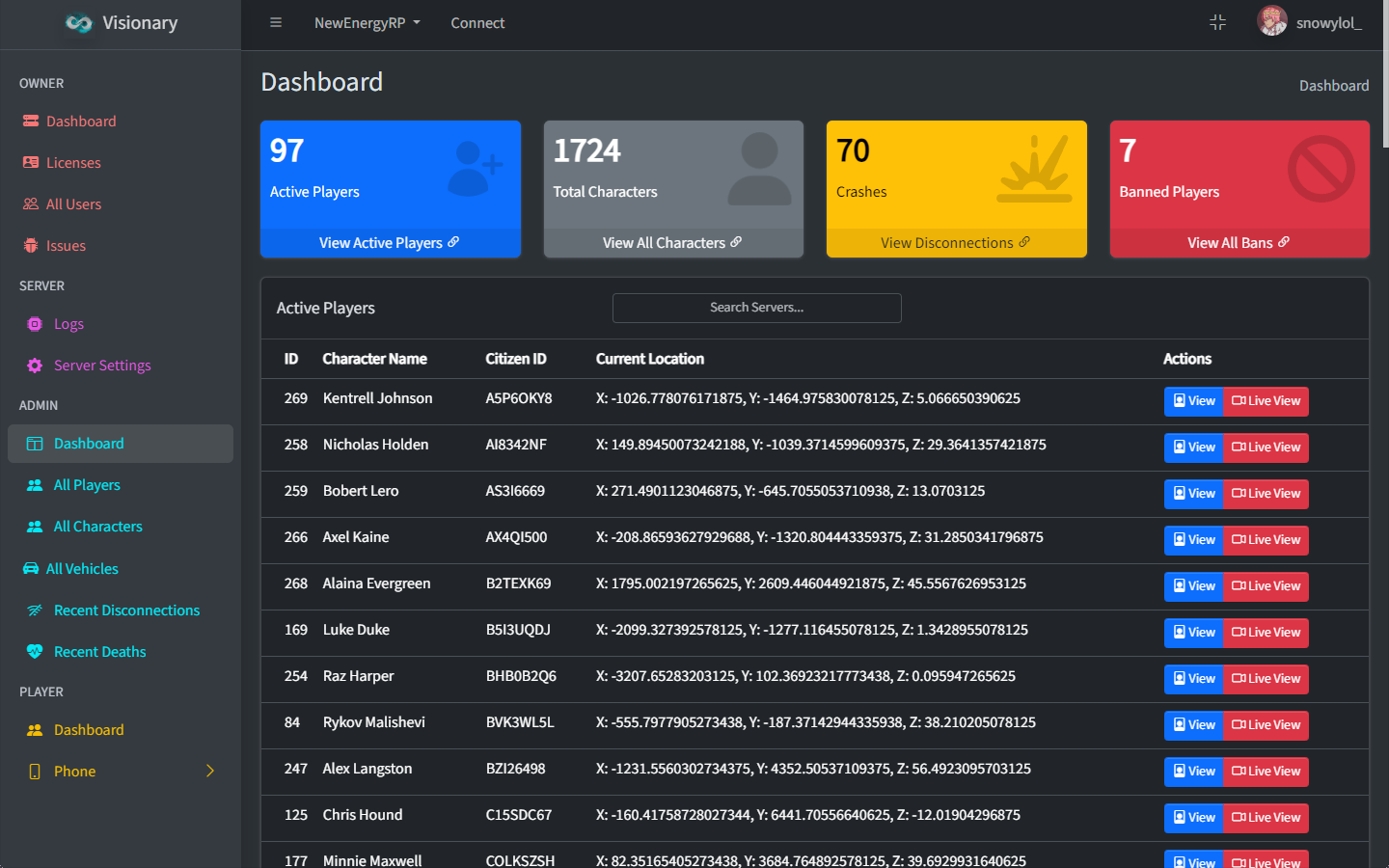The height and width of the screenshot is (868, 1389).
Task: Click View button for Axel Kaine
Action: [1193, 540]
